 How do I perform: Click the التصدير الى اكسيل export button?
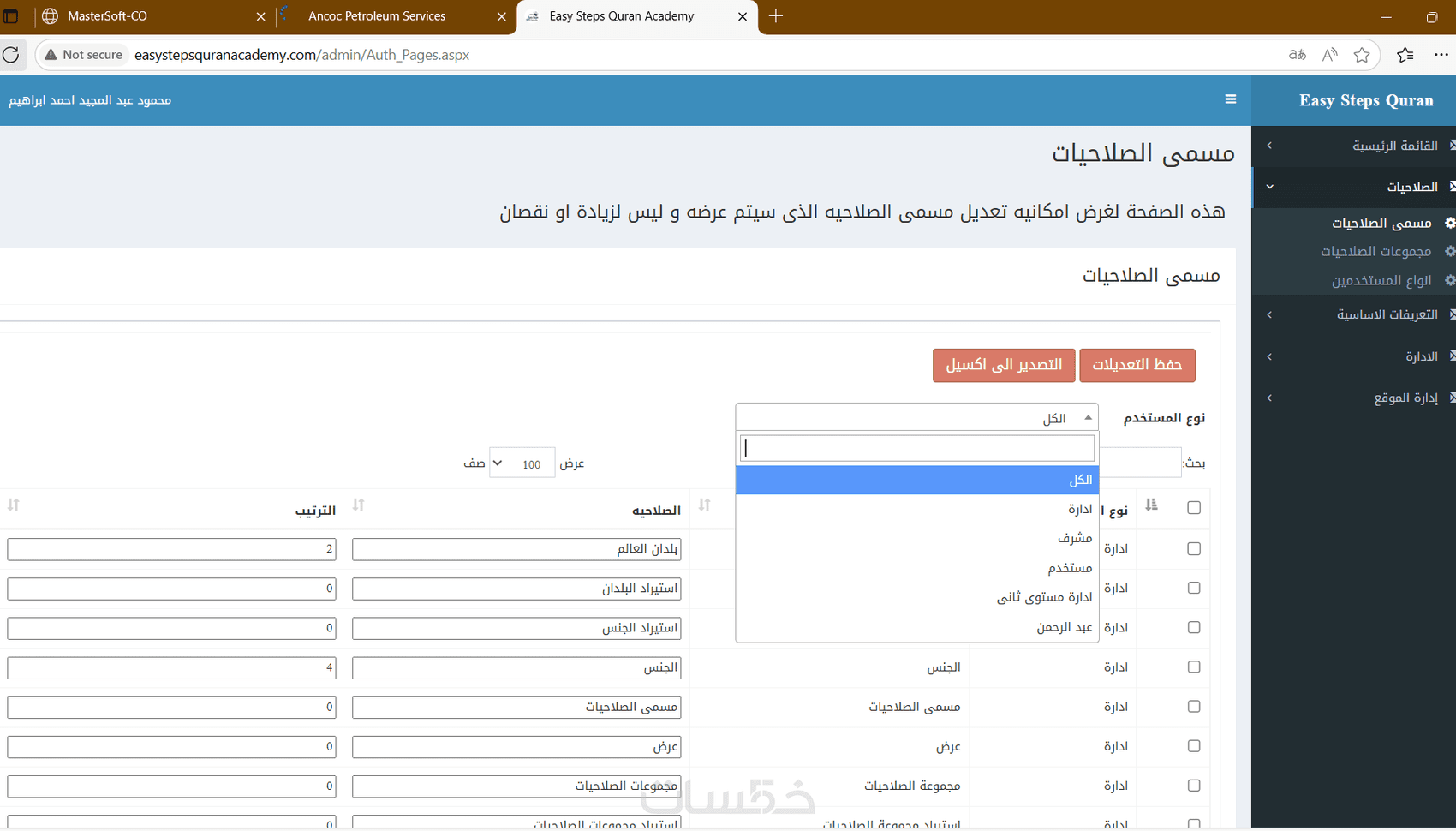coord(1004,365)
